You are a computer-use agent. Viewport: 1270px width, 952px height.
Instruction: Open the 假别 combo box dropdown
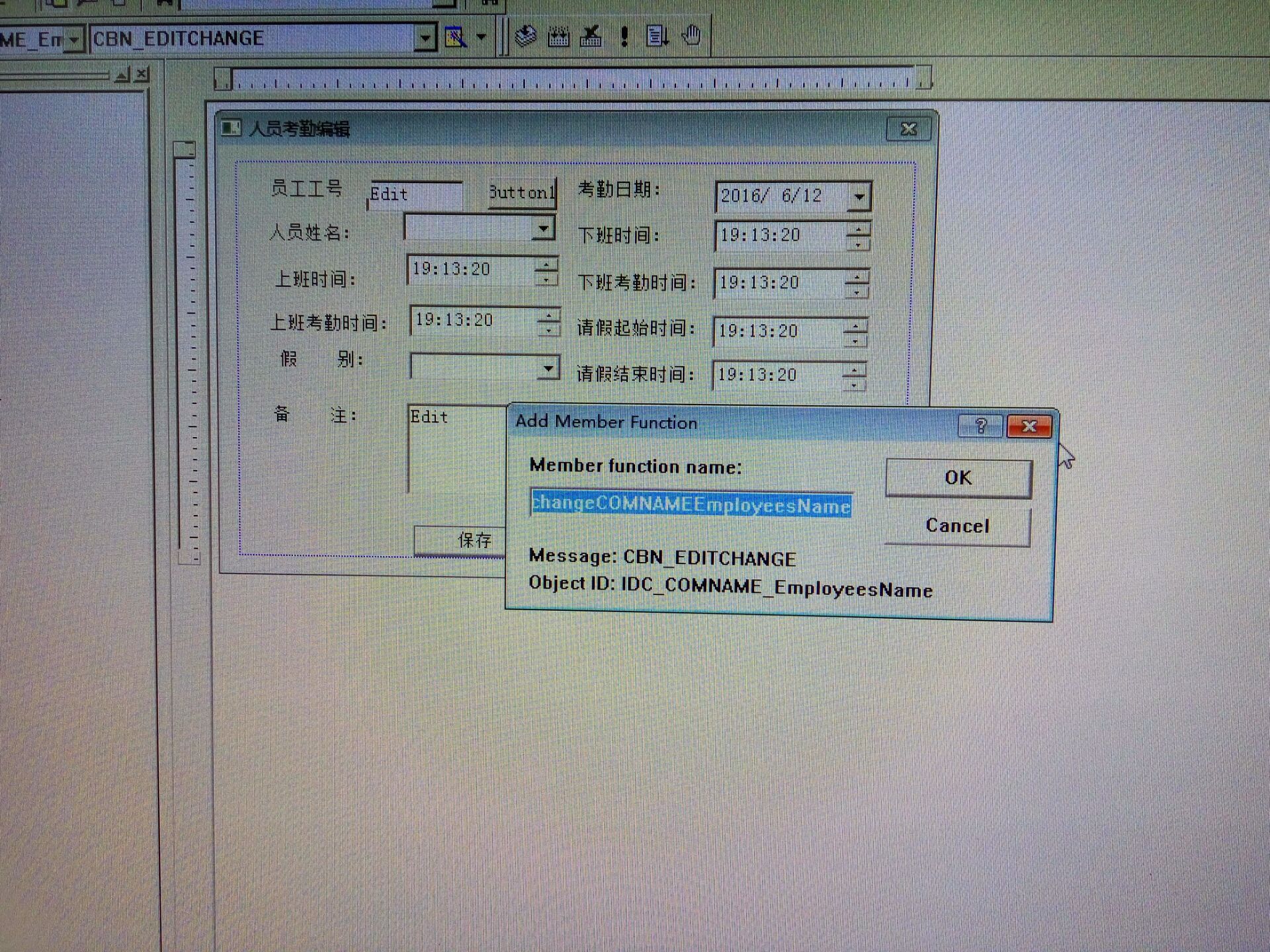tap(548, 368)
